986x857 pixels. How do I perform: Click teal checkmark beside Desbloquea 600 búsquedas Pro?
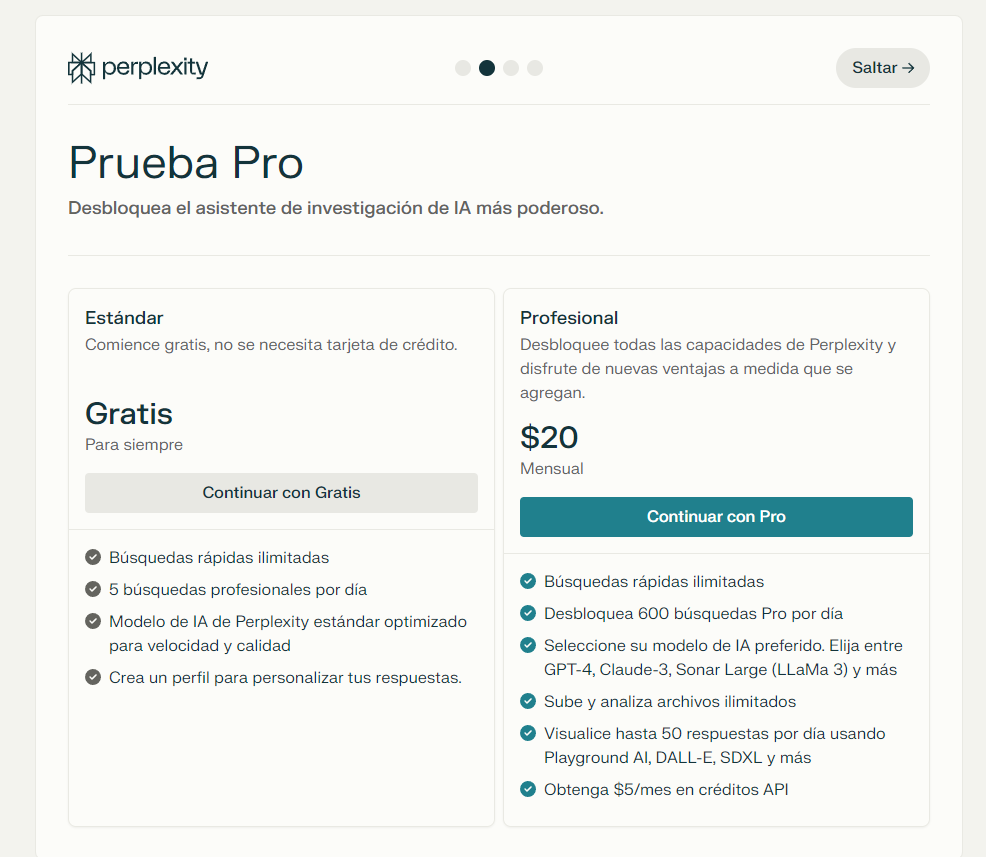[x=528, y=613]
